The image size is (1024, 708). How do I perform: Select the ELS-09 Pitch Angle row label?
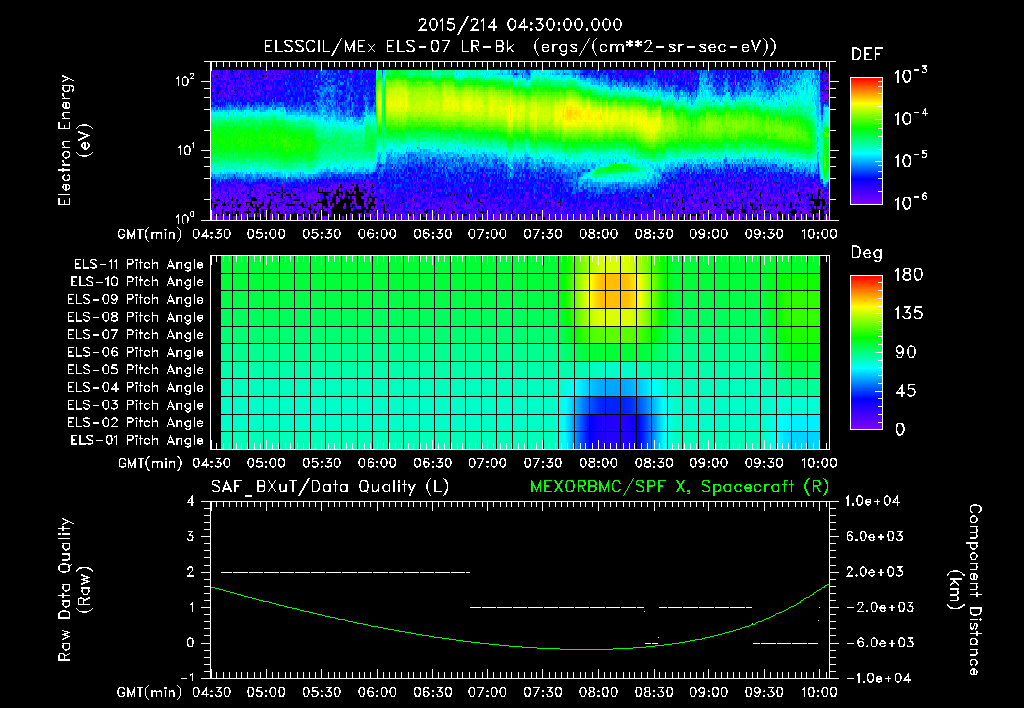pos(136,300)
